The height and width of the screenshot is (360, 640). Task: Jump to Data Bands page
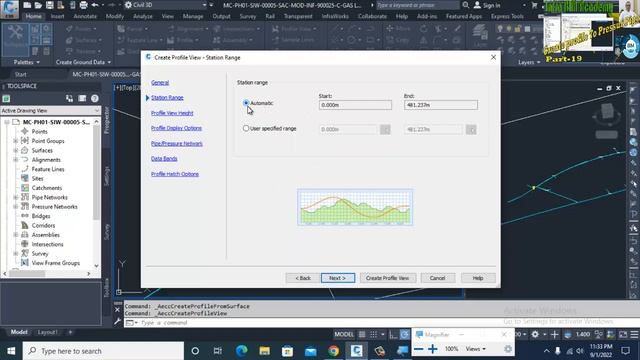click(x=164, y=158)
